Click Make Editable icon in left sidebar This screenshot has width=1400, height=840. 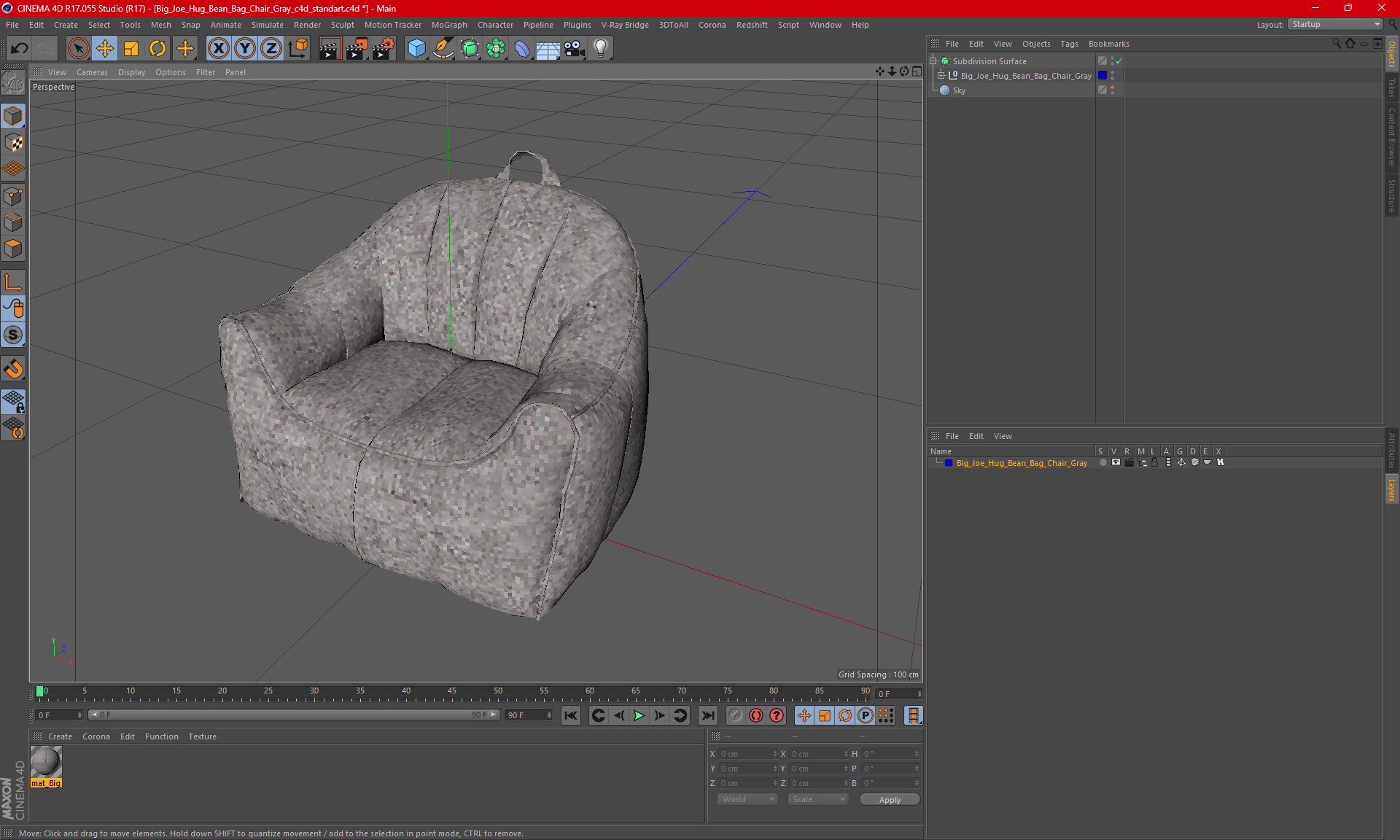(x=13, y=82)
